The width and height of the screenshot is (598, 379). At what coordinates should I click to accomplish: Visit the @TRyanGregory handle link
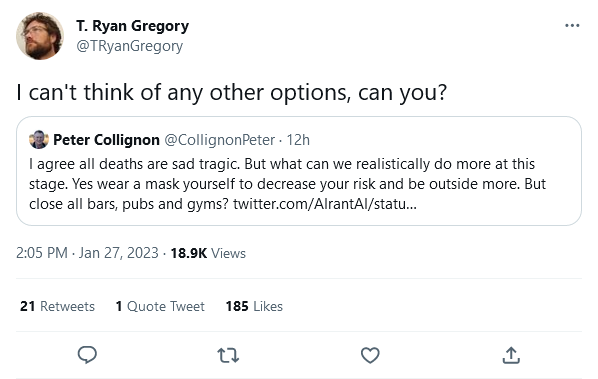click(129, 46)
